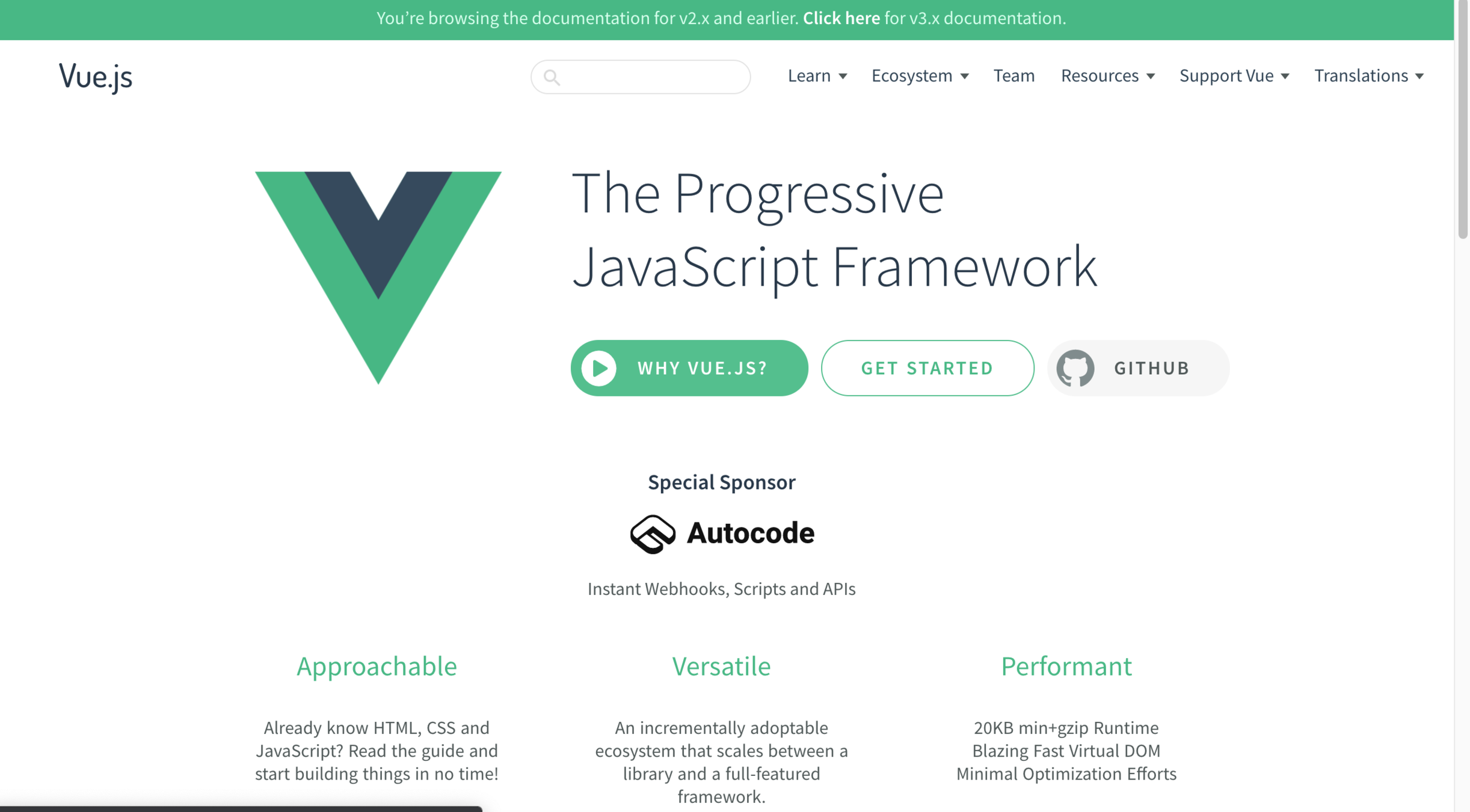Screen dimensions: 1470x812
Task: Open the Translations dropdown arrow
Action: 1419,76
